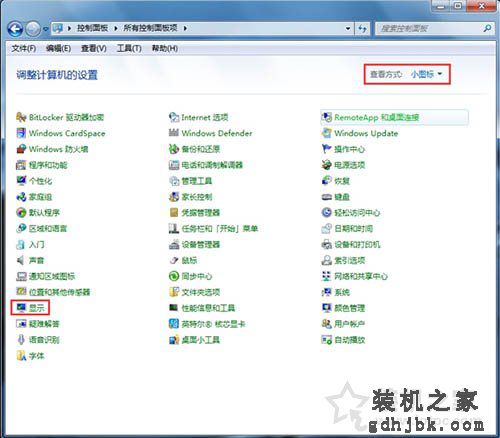Click the 备份和还原 icon
This screenshot has width=500, height=438.
point(174,149)
